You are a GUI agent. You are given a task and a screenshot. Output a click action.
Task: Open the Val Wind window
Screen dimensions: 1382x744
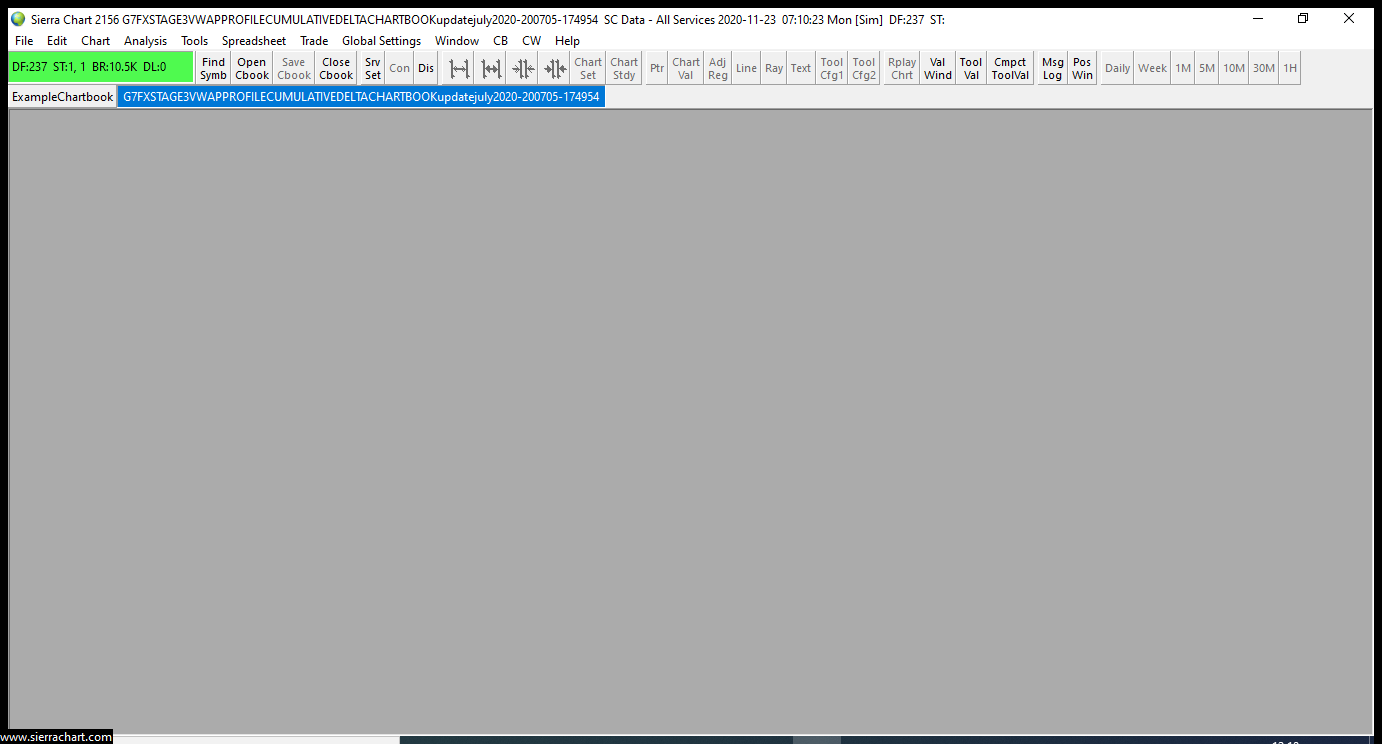pos(938,68)
